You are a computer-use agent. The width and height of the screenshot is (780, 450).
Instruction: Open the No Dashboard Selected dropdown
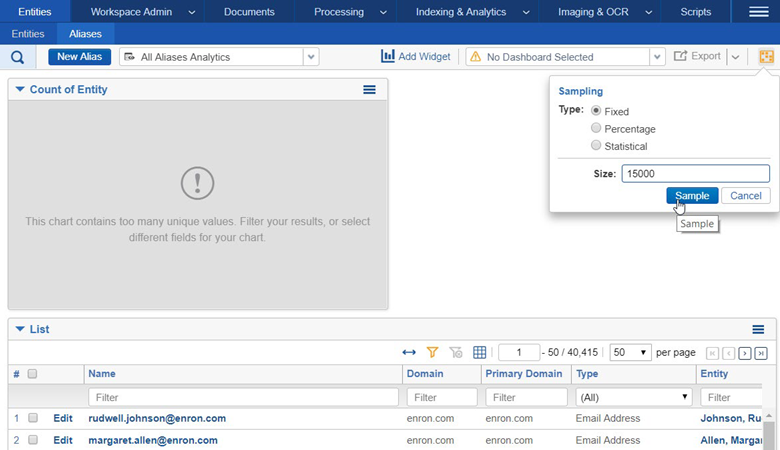(657, 57)
